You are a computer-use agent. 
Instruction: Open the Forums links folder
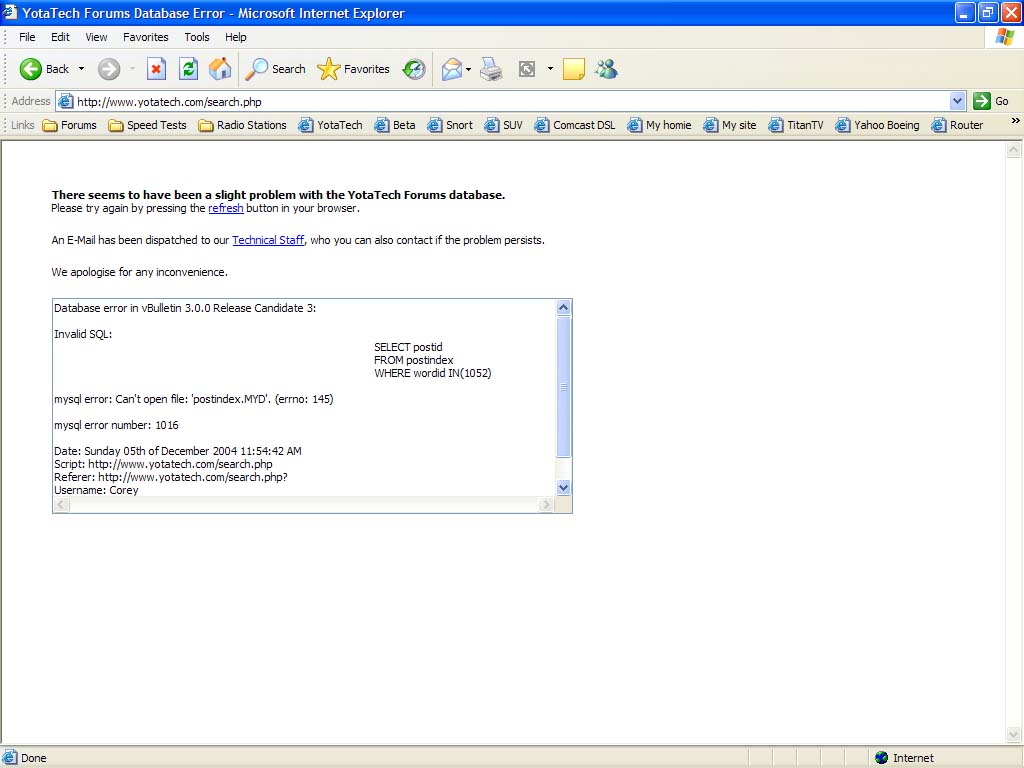[x=69, y=125]
